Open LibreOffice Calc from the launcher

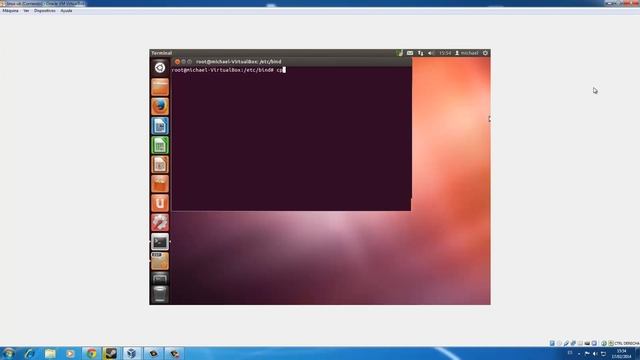160,145
